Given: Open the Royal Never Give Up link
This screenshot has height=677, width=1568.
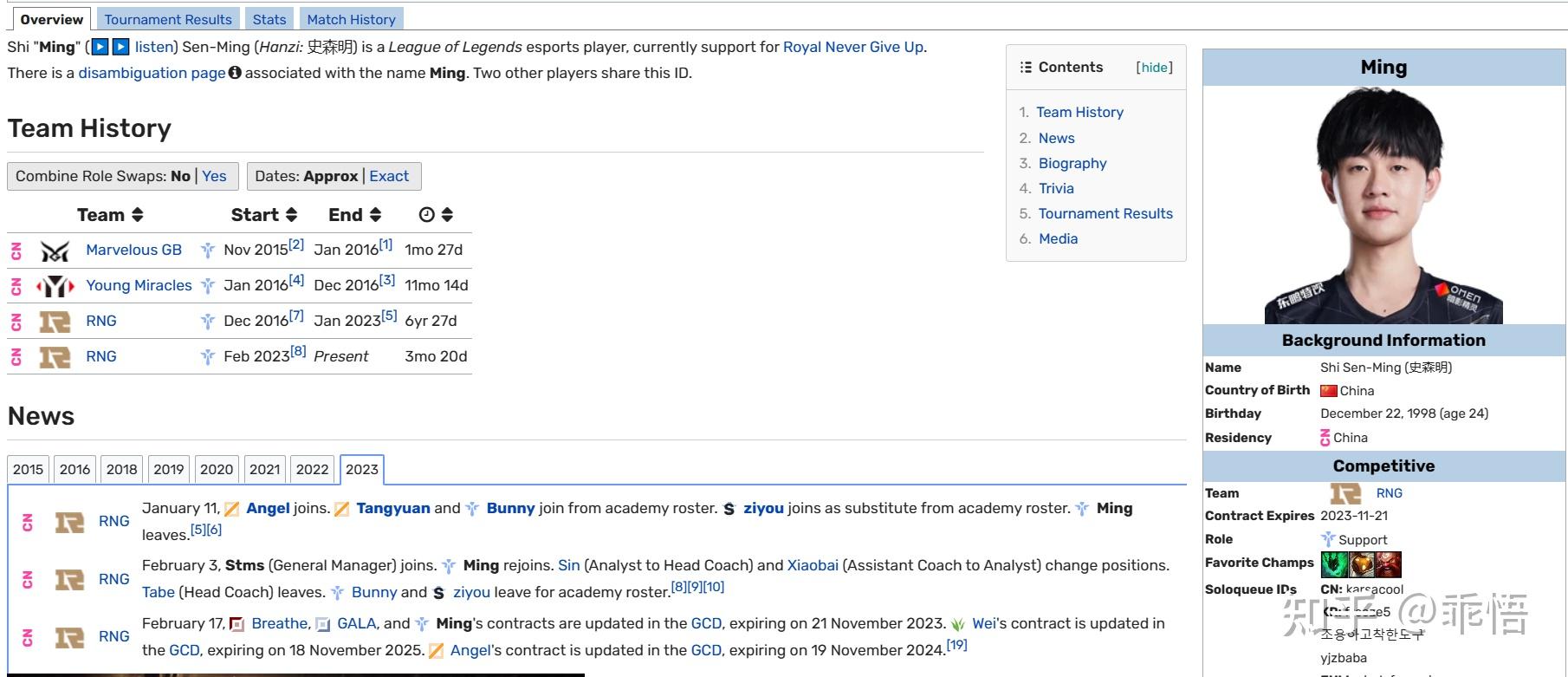Looking at the screenshot, I should 852,47.
